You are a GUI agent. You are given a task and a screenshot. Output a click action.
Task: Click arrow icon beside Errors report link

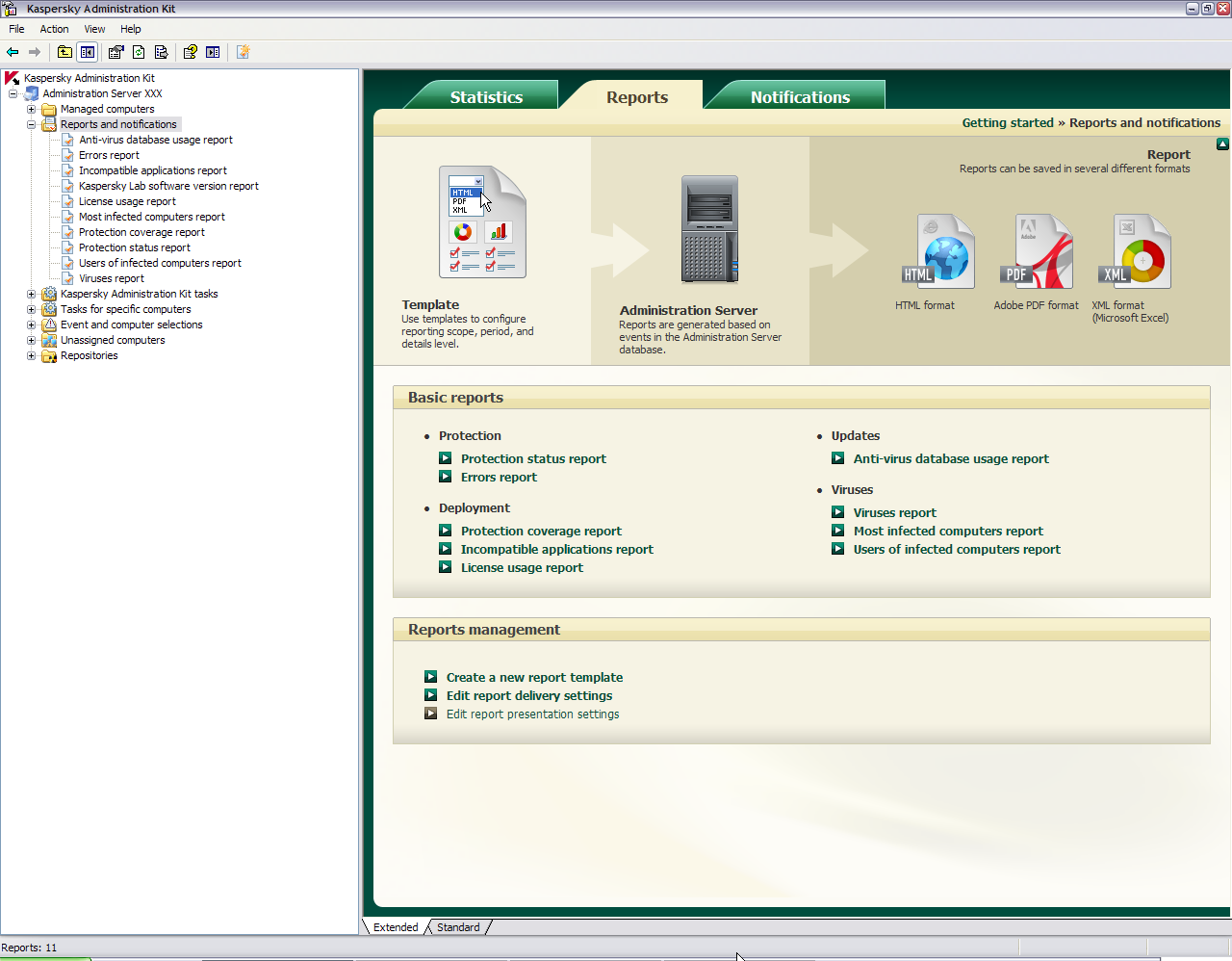click(446, 477)
